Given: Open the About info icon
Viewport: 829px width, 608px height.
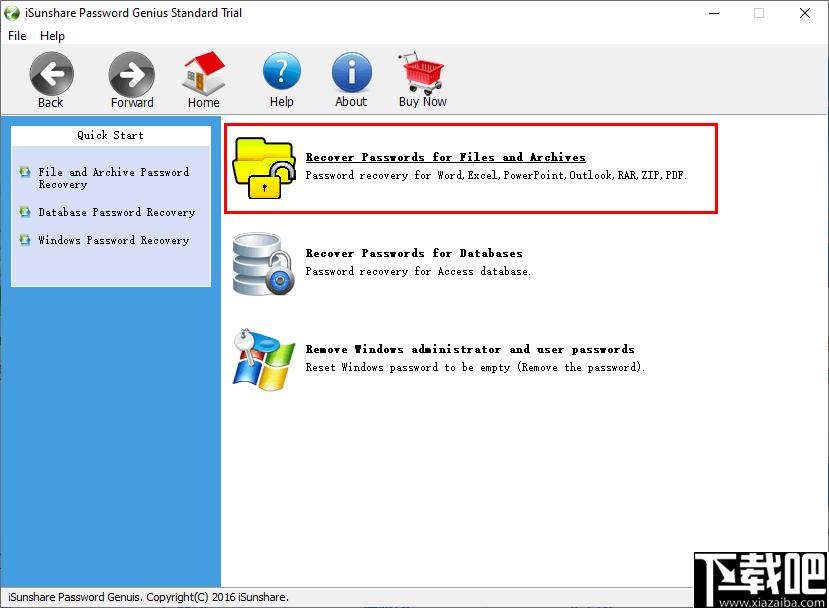Looking at the screenshot, I should pos(352,72).
